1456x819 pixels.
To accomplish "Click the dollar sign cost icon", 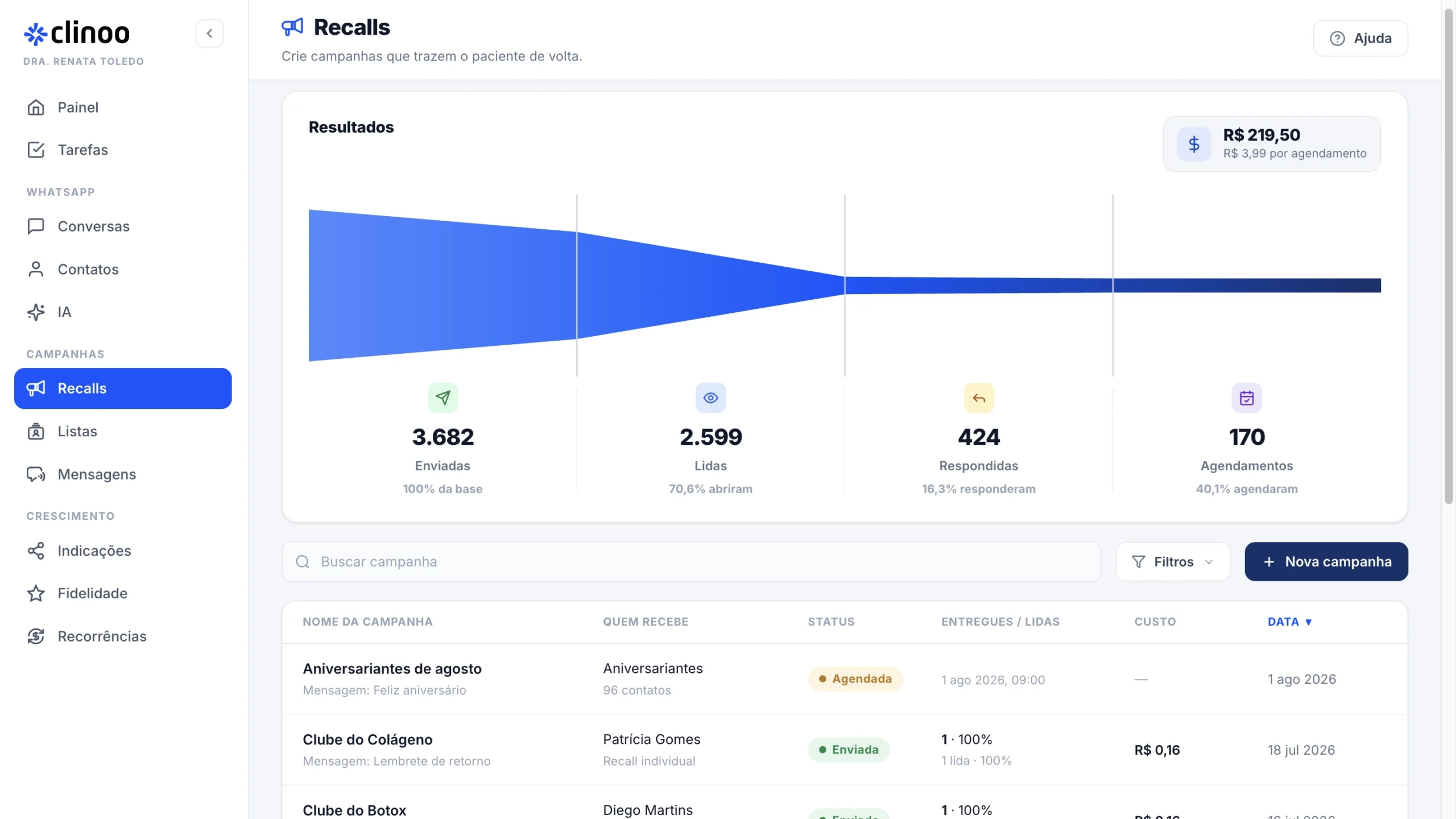I will 1194,144.
